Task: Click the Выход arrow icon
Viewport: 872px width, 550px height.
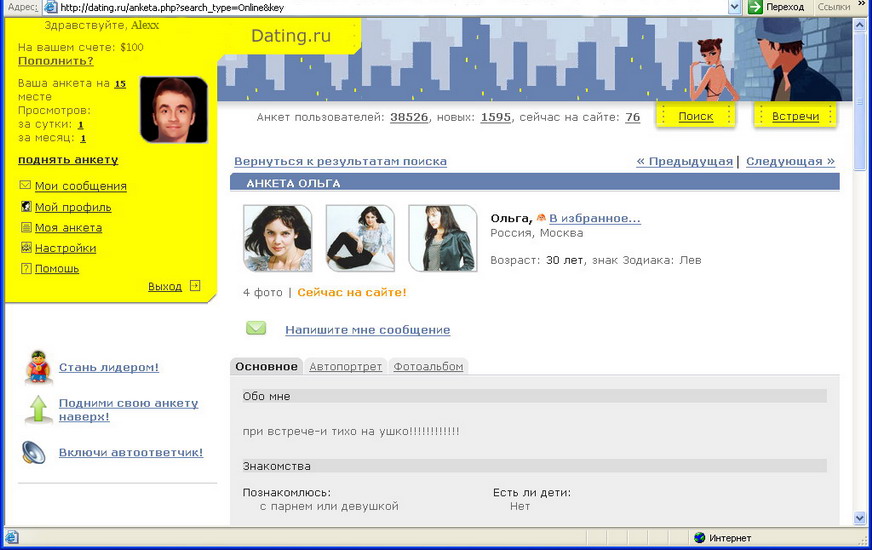Action: click(195, 286)
